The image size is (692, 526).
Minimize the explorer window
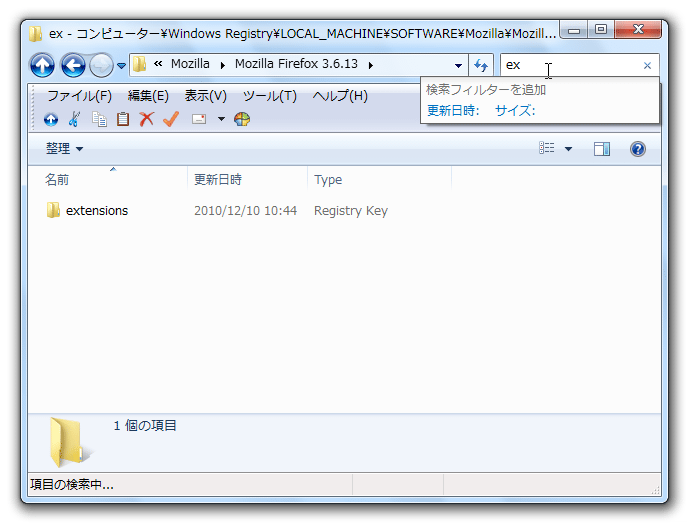pyautogui.click(x=574, y=30)
